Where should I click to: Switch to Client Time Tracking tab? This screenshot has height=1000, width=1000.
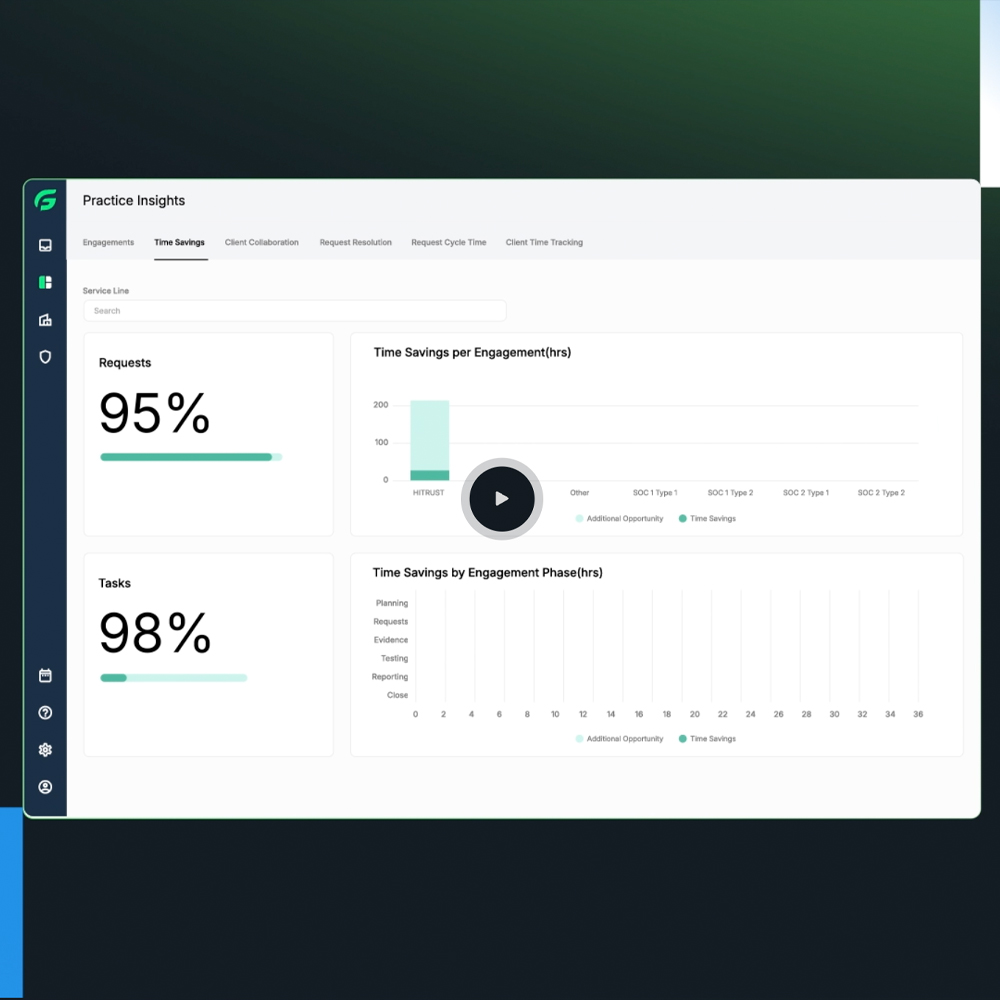pos(544,242)
